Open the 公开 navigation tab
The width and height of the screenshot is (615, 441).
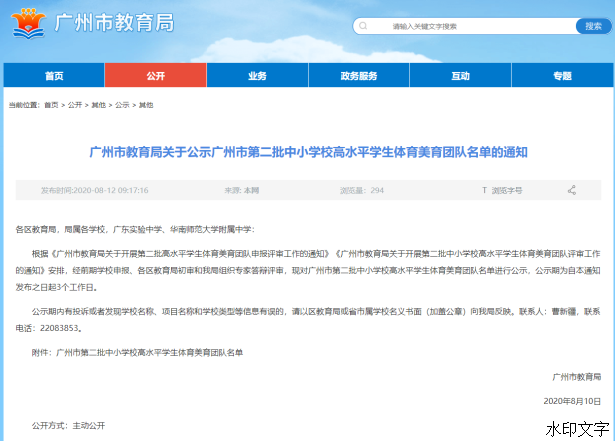point(156,75)
